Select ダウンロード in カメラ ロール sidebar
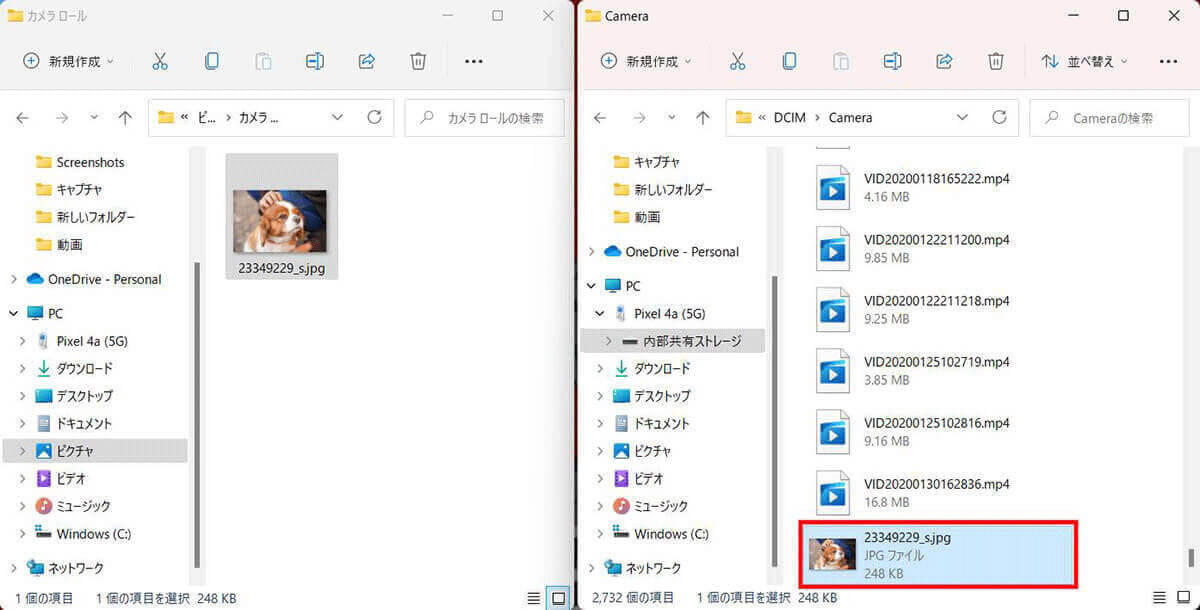1200x610 pixels. tap(84, 368)
